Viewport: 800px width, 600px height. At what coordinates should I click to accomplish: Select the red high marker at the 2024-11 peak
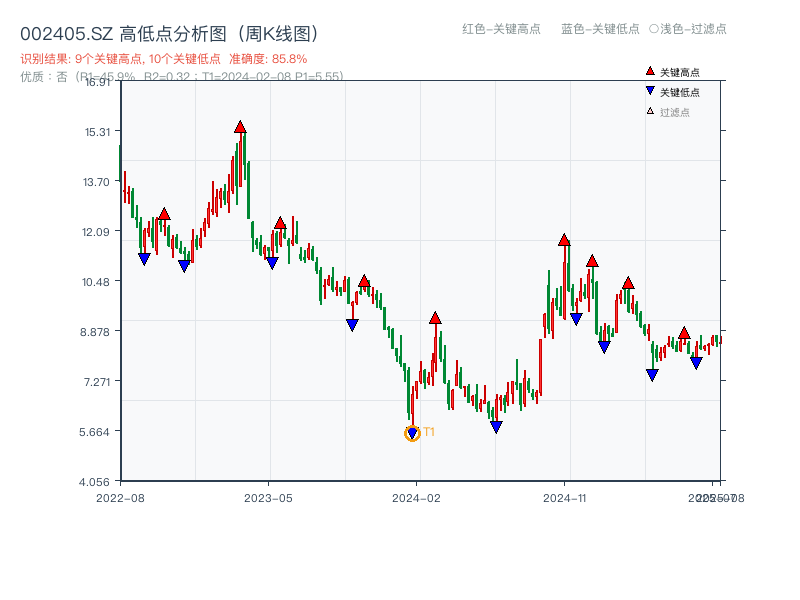564,240
